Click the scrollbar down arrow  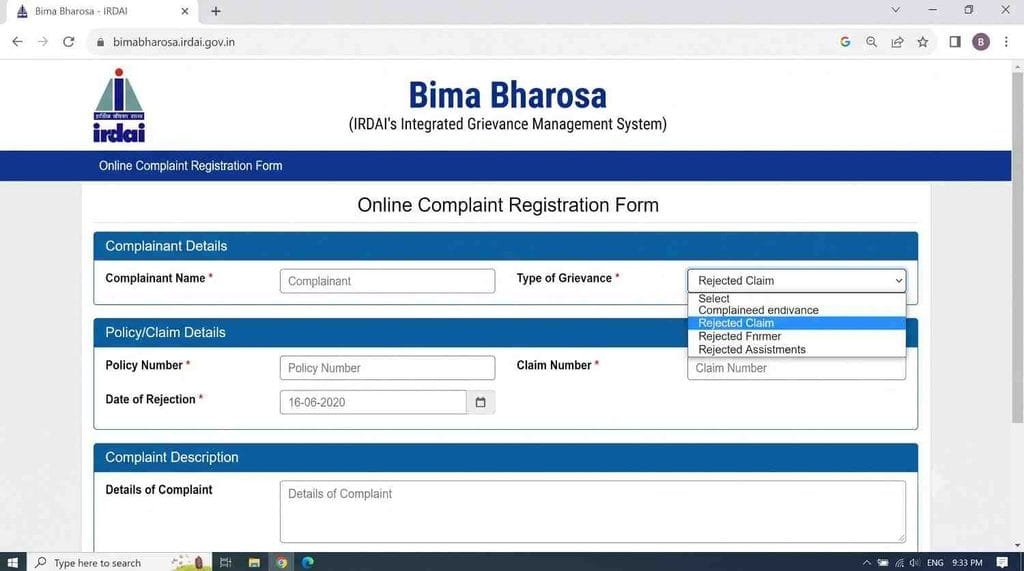(1017, 546)
